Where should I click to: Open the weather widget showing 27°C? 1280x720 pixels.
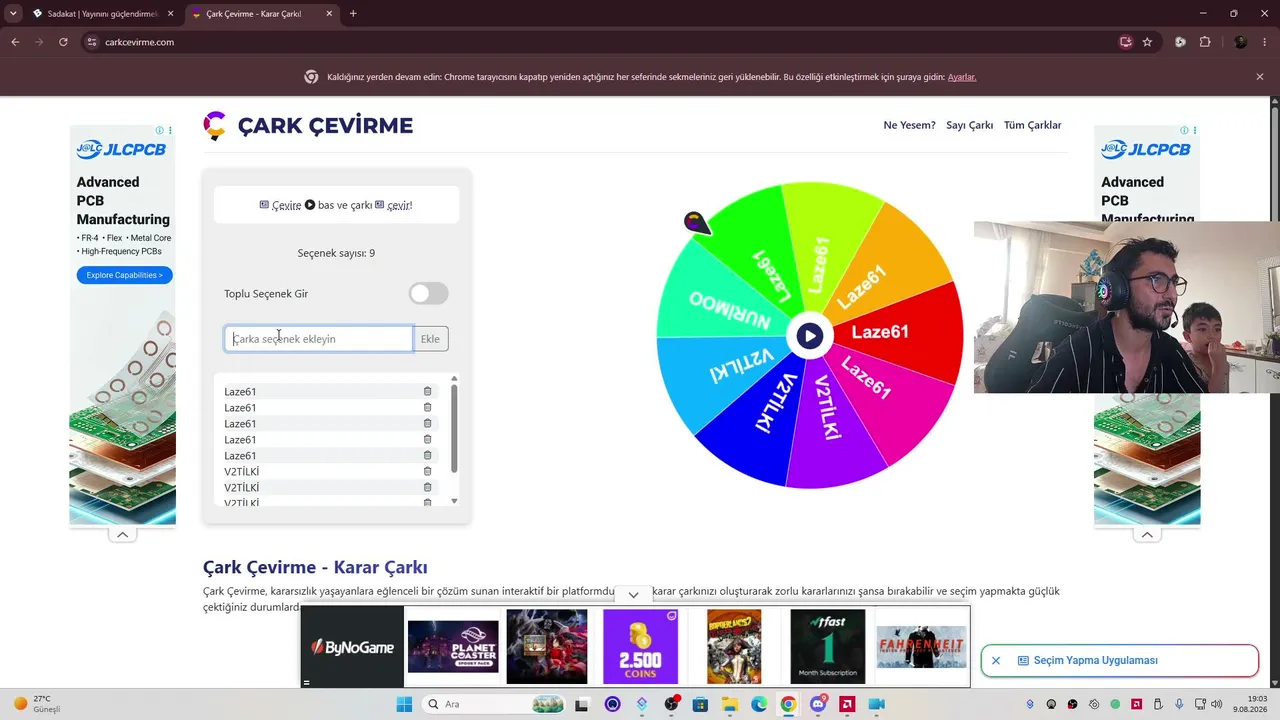click(36, 704)
